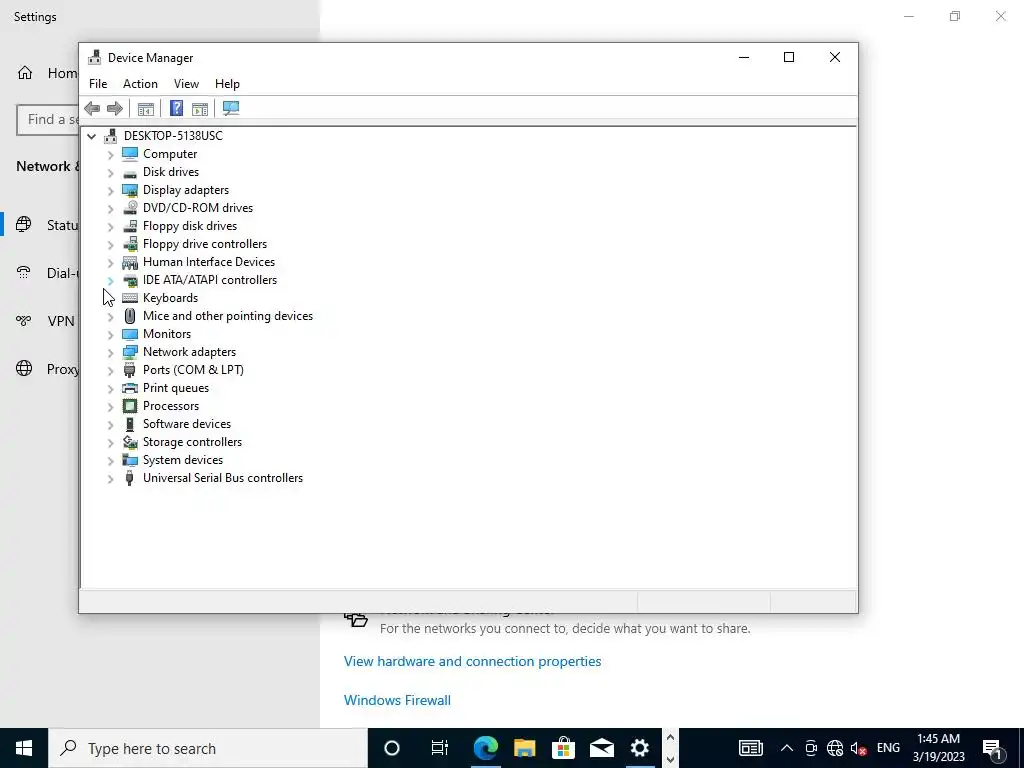The width and height of the screenshot is (1024, 768).
Task: Select the DVD/CD-ROM drives icon
Action: [x=130, y=208]
